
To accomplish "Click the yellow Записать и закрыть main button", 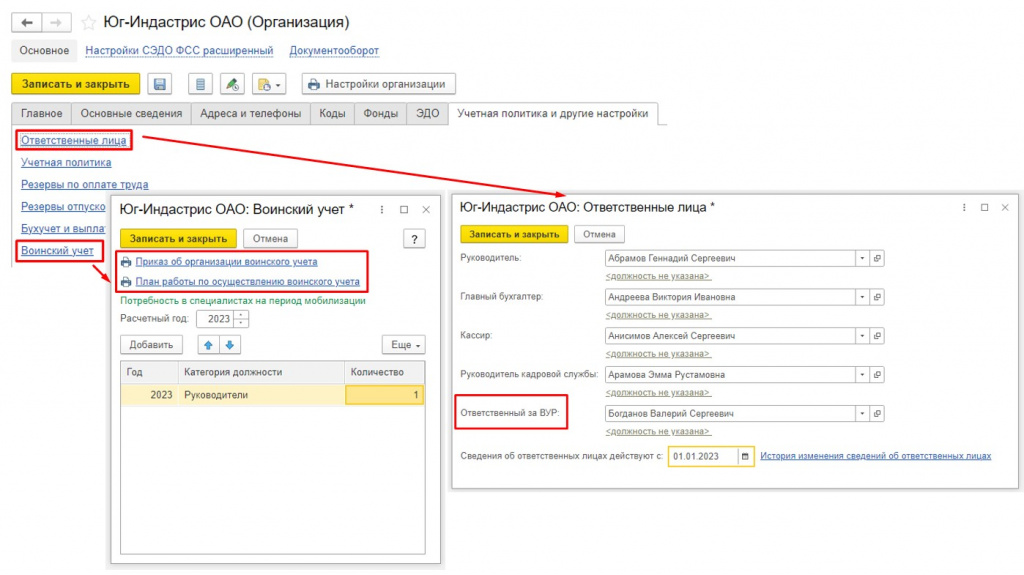I will [x=75, y=84].
